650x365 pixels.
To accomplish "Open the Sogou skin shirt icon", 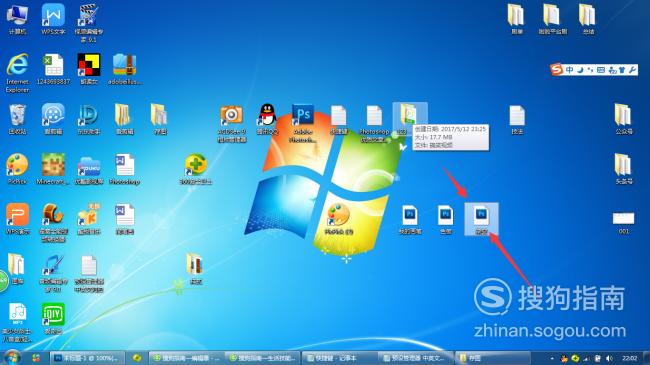I will click(x=622, y=70).
